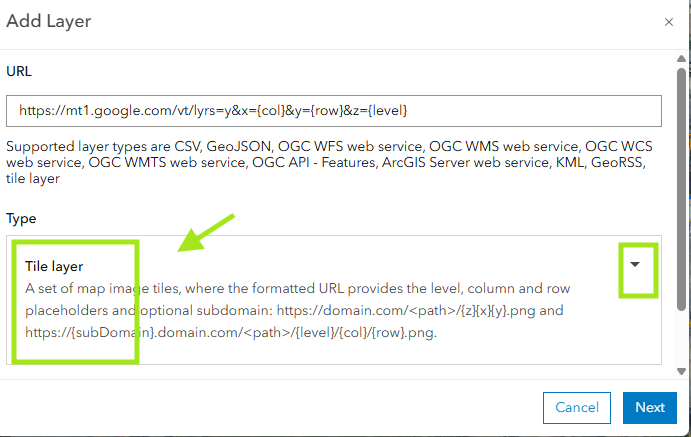The width and height of the screenshot is (691, 437).
Task: Click the blank footer area beside Cancel
Action: [x=264, y=407]
